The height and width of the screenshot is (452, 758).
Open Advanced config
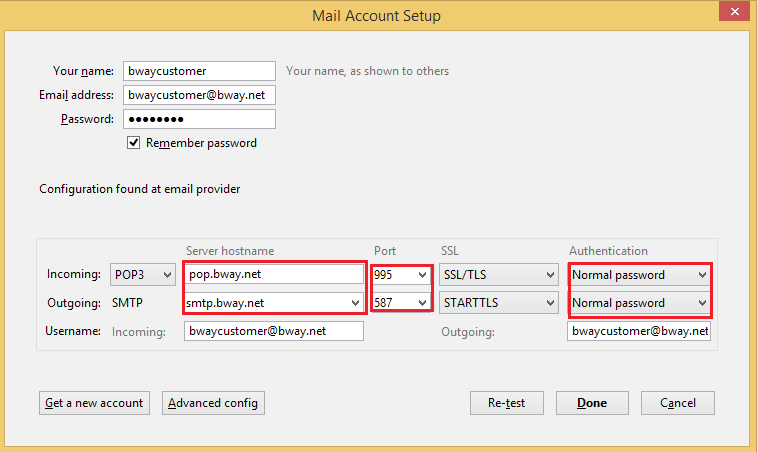click(213, 403)
